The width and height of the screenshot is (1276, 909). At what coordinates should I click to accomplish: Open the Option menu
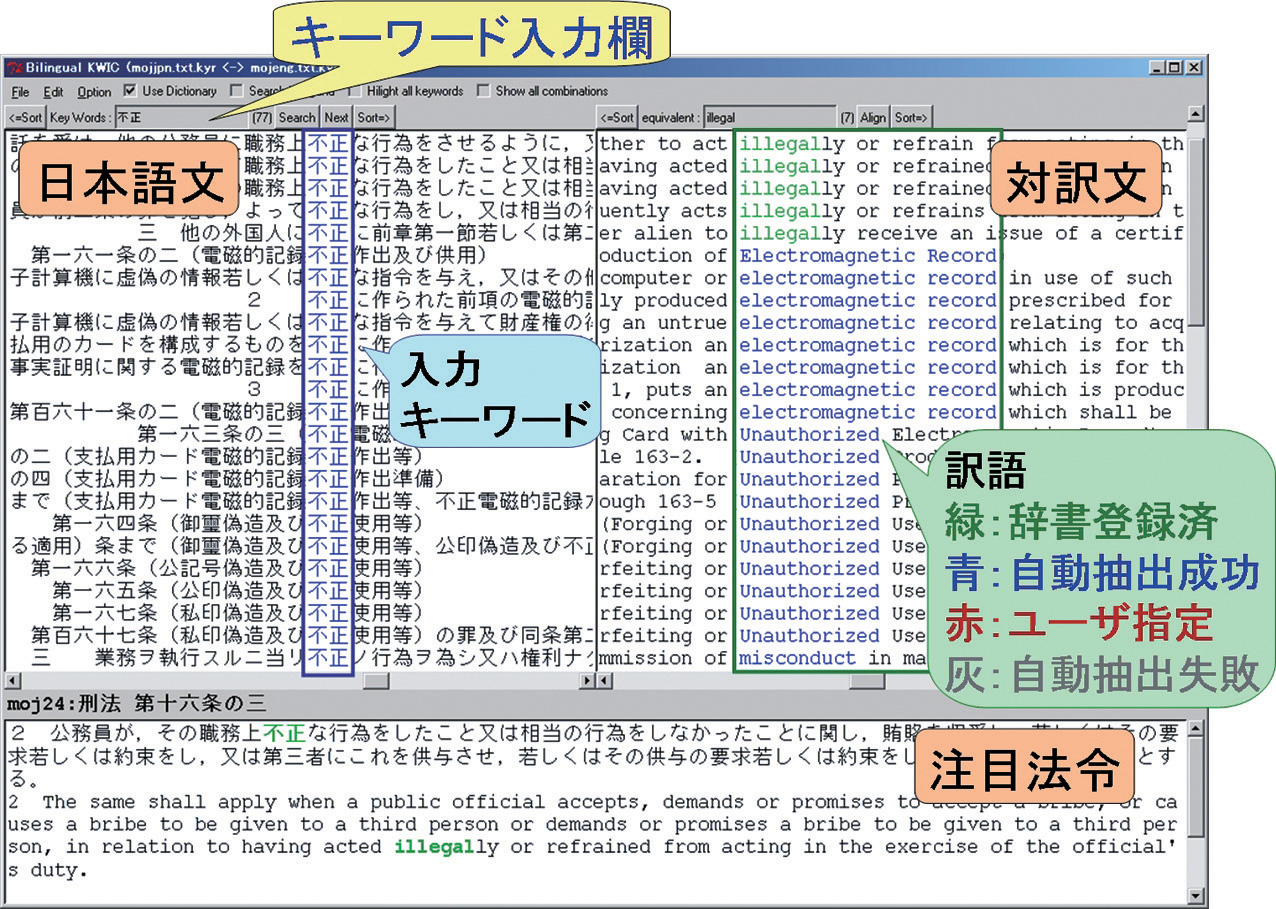click(x=94, y=91)
